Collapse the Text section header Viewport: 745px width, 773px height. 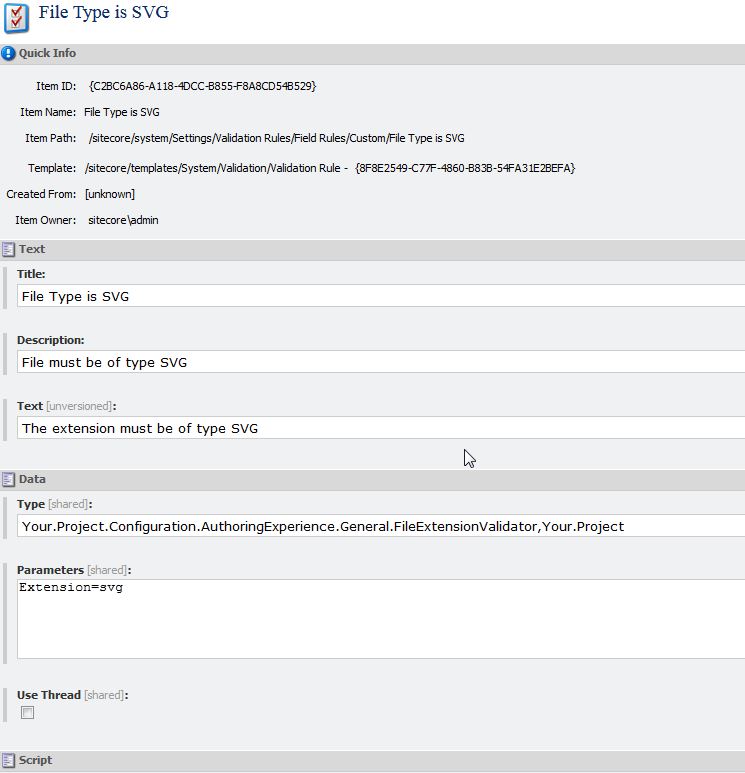(372, 249)
